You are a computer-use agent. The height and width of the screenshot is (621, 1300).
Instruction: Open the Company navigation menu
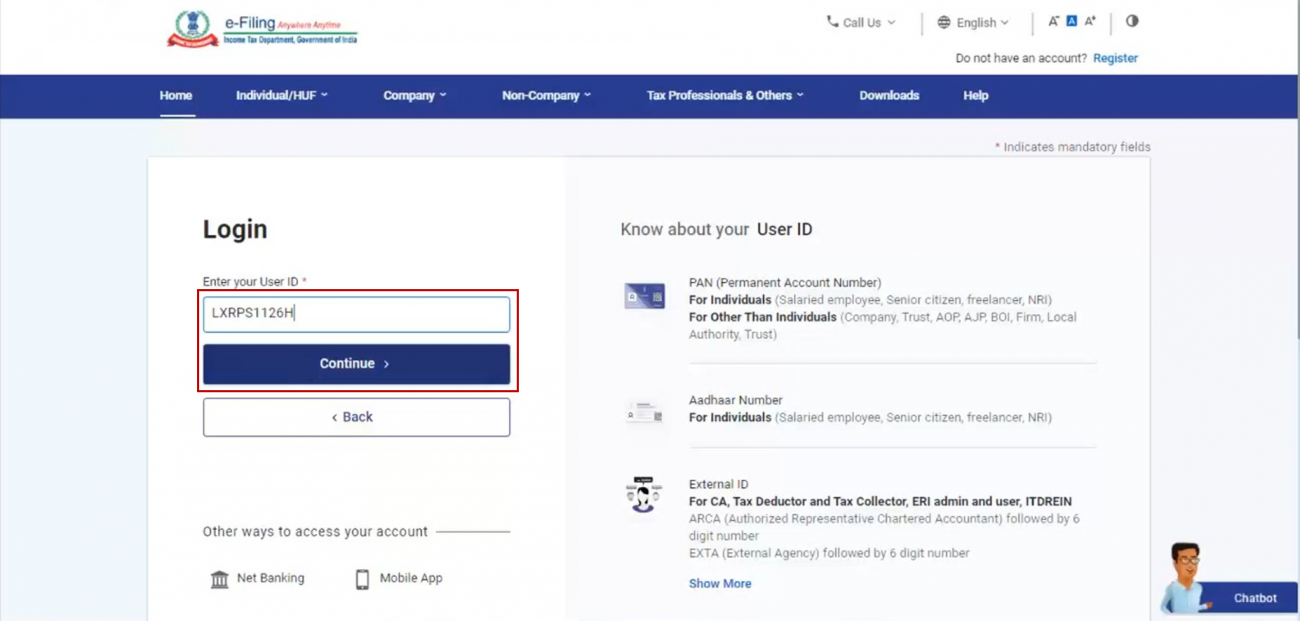pos(415,96)
